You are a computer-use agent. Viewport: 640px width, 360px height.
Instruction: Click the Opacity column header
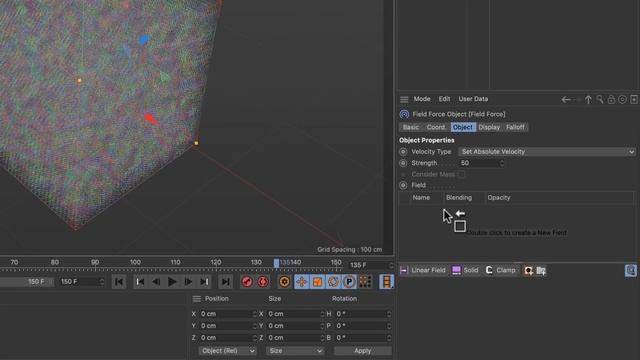499,198
